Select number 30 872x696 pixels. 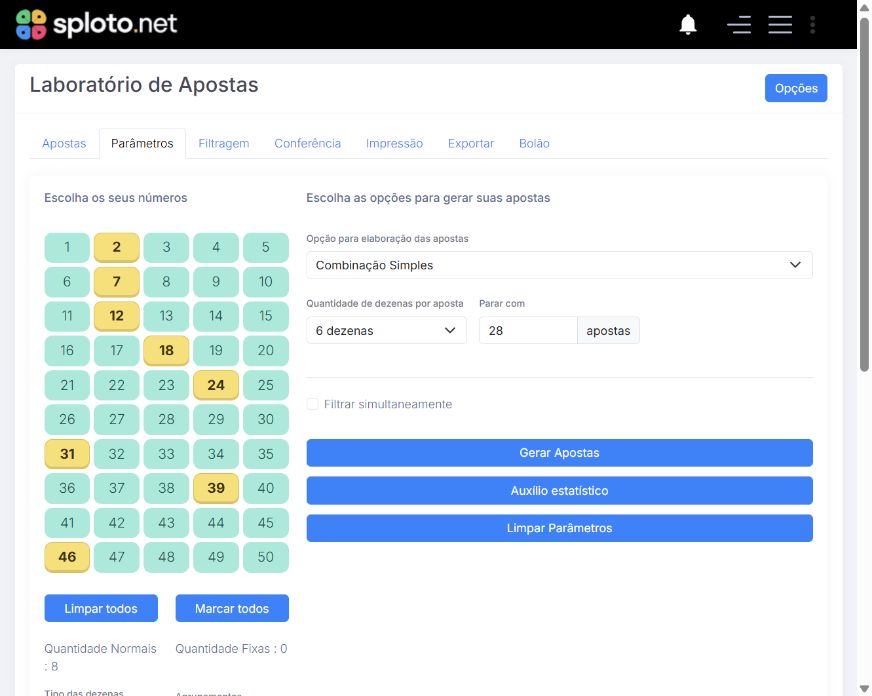(x=266, y=419)
